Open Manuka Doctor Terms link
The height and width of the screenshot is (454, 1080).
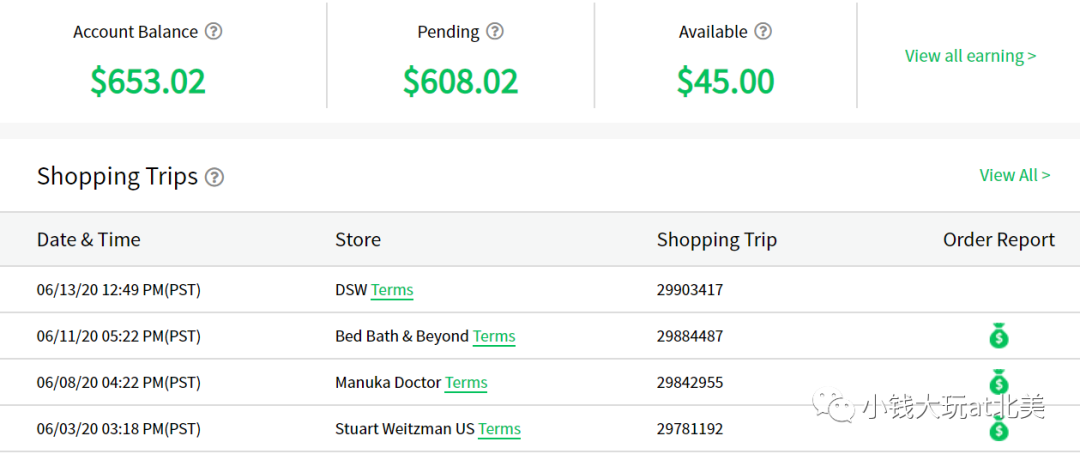coord(466,382)
